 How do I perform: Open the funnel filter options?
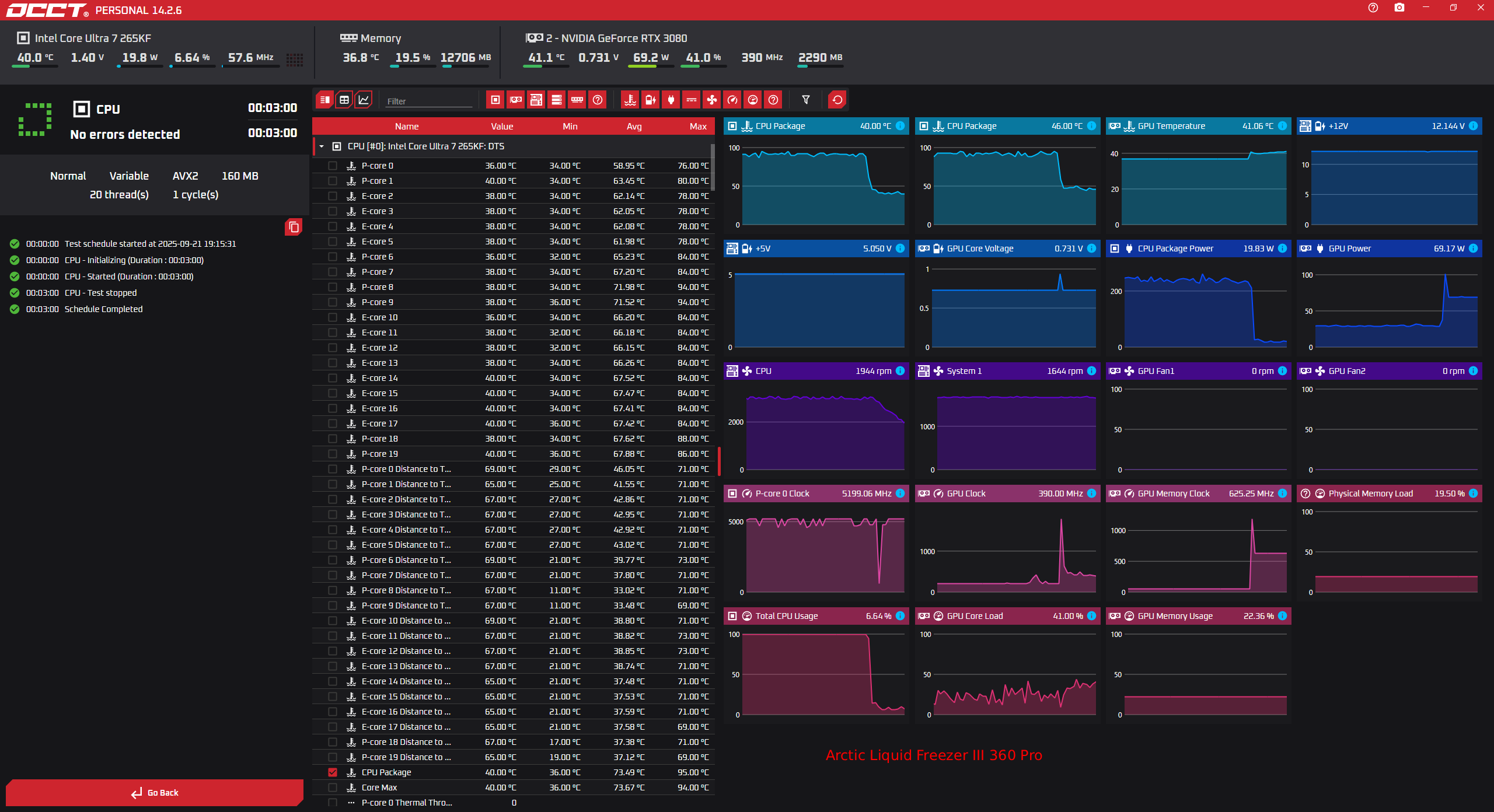coord(806,100)
